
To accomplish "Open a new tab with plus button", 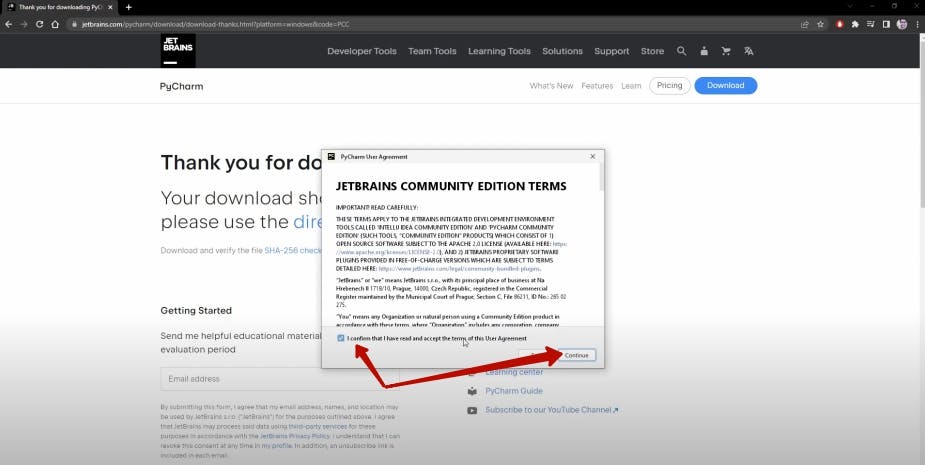I will point(129,7).
